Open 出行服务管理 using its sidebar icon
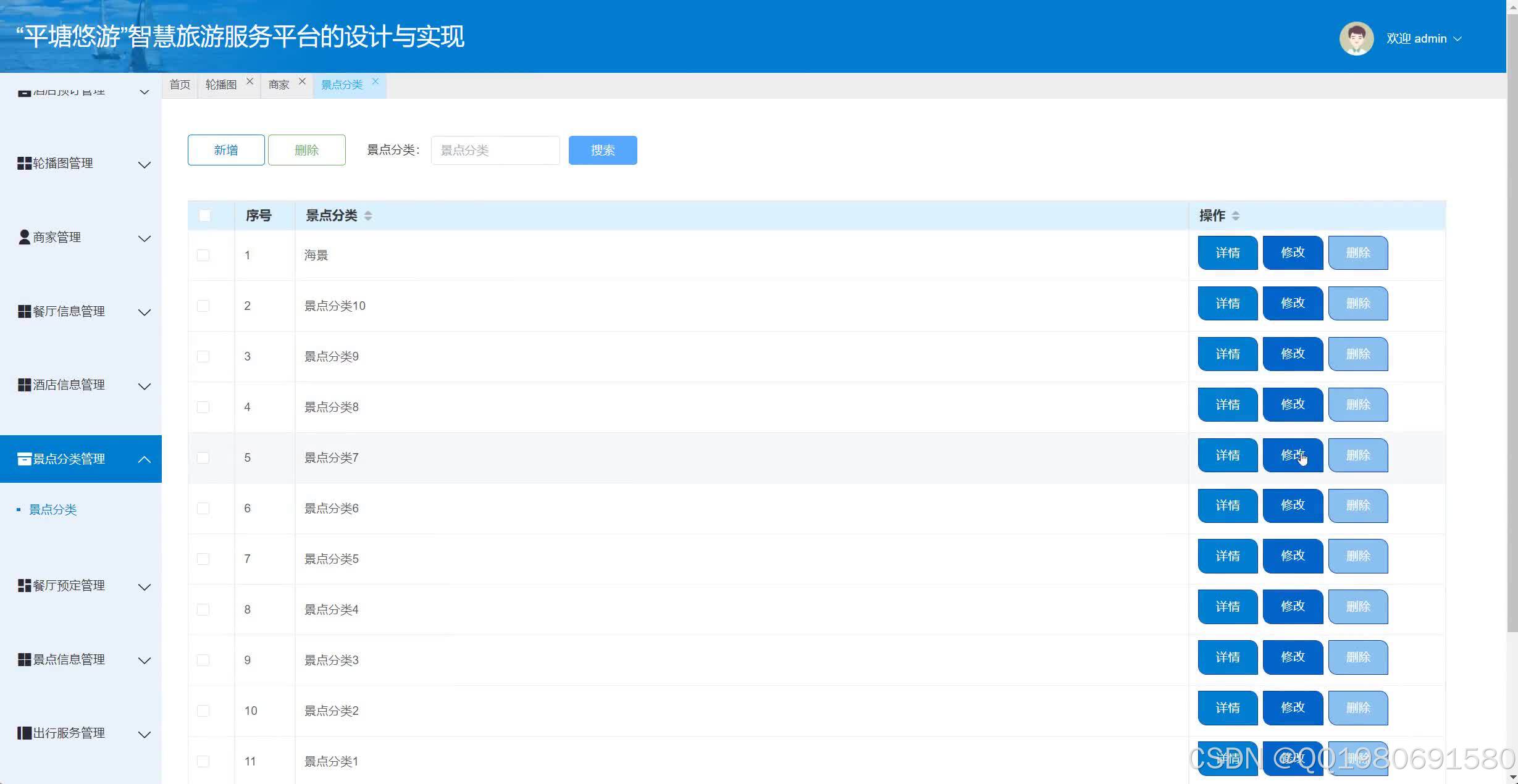This screenshot has width=1518, height=784. (24, 732)
